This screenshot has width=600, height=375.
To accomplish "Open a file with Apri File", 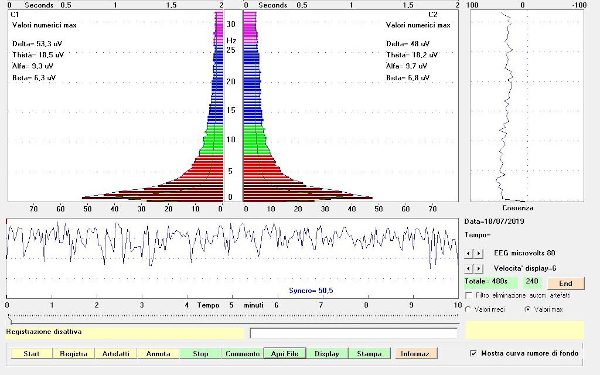I will [x=285, y=353].
